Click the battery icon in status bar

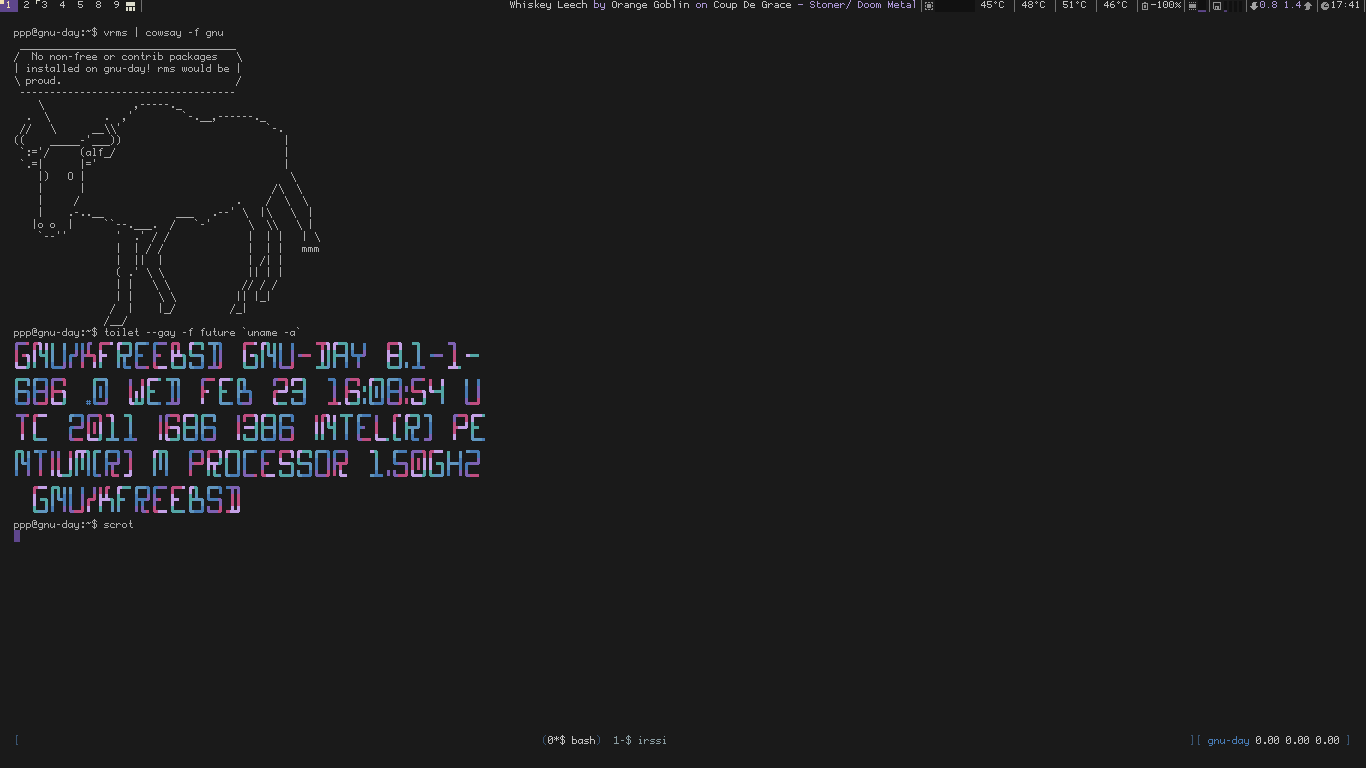pos(1145,6)
